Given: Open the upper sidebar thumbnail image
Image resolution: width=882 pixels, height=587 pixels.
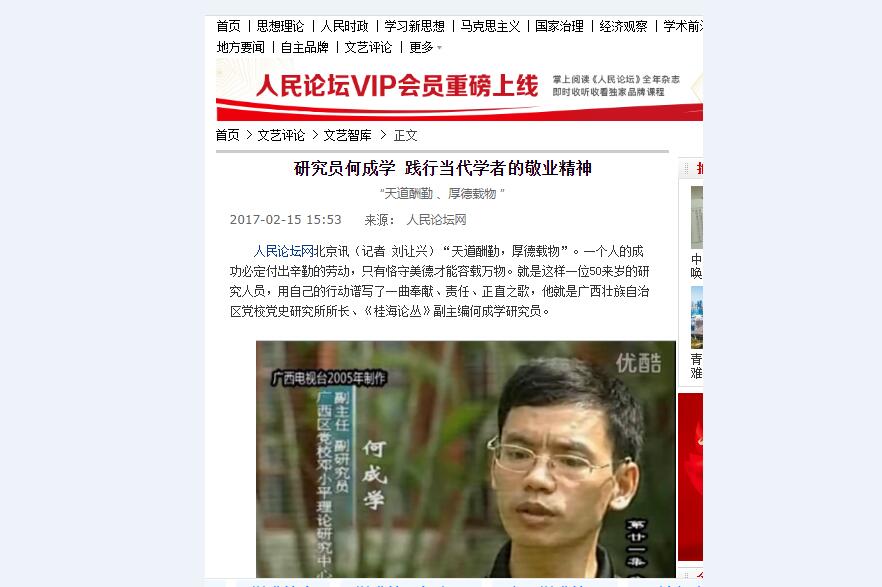Looking at the screenshot, I should pyautogui.click(x=697, y=218).
